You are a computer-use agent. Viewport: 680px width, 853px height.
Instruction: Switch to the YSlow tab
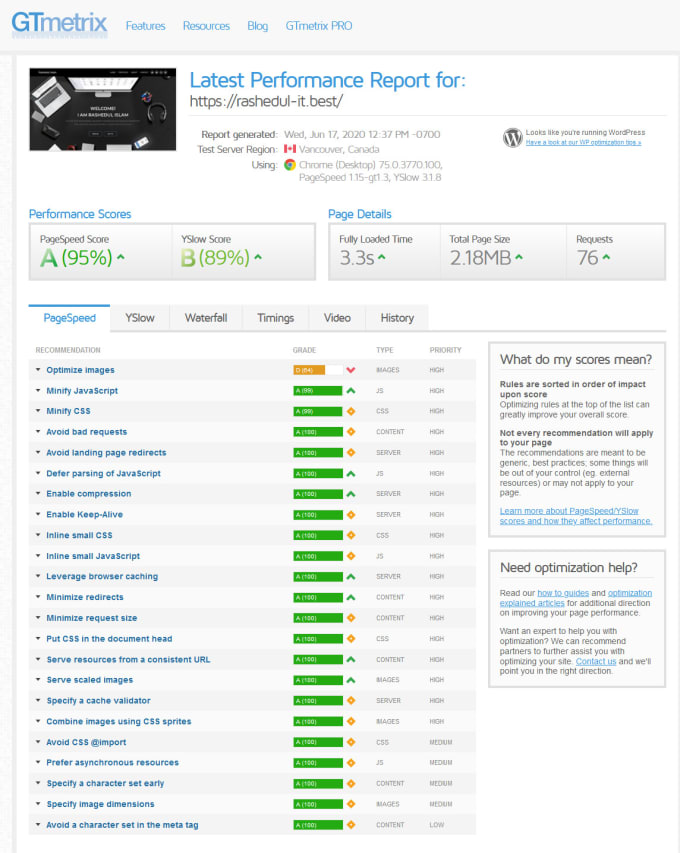[140, 318]
